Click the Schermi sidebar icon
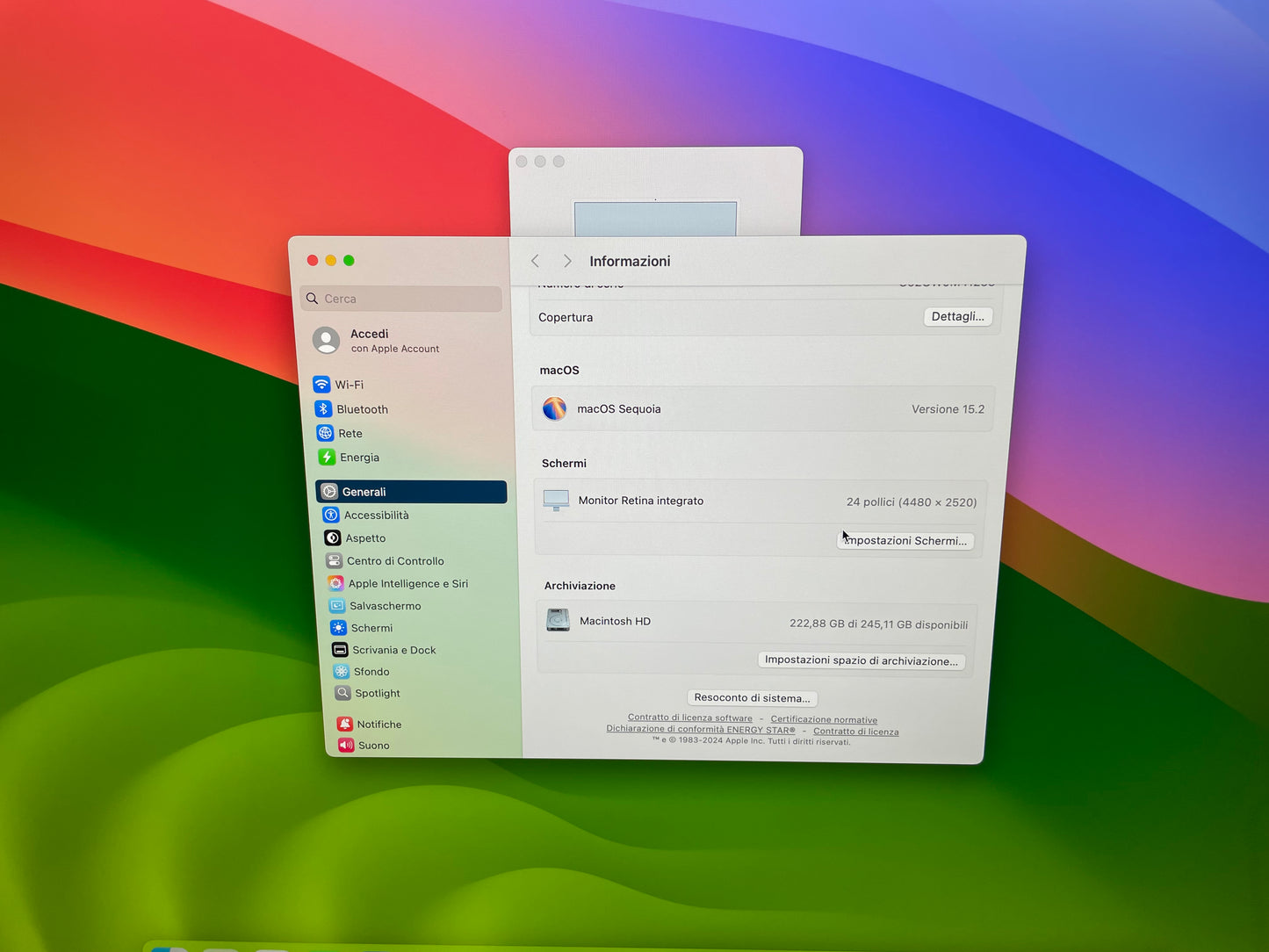This screenshot has height=952, width=1269. [x=338, y=628]
